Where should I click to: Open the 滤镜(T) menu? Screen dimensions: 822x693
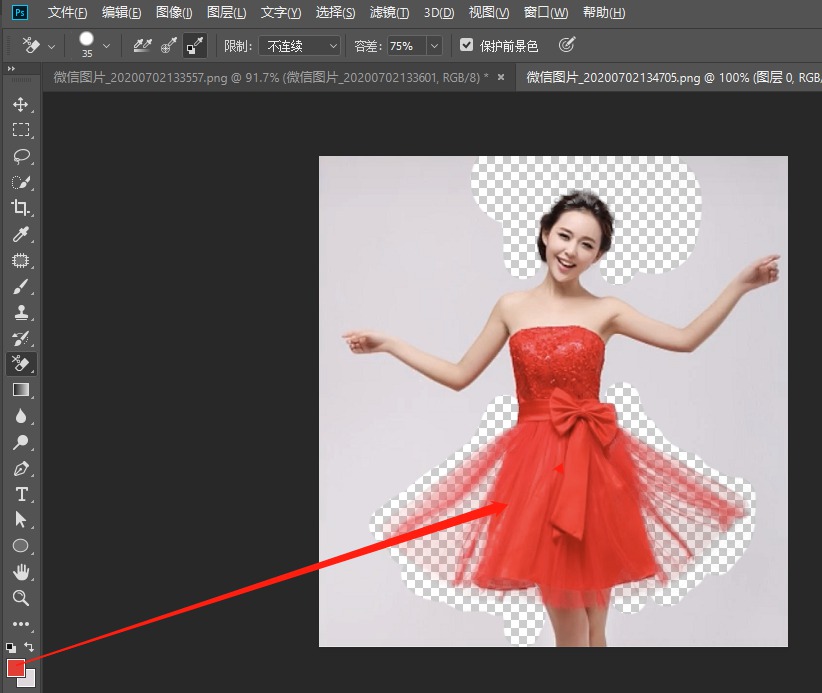tap(389, 13)
